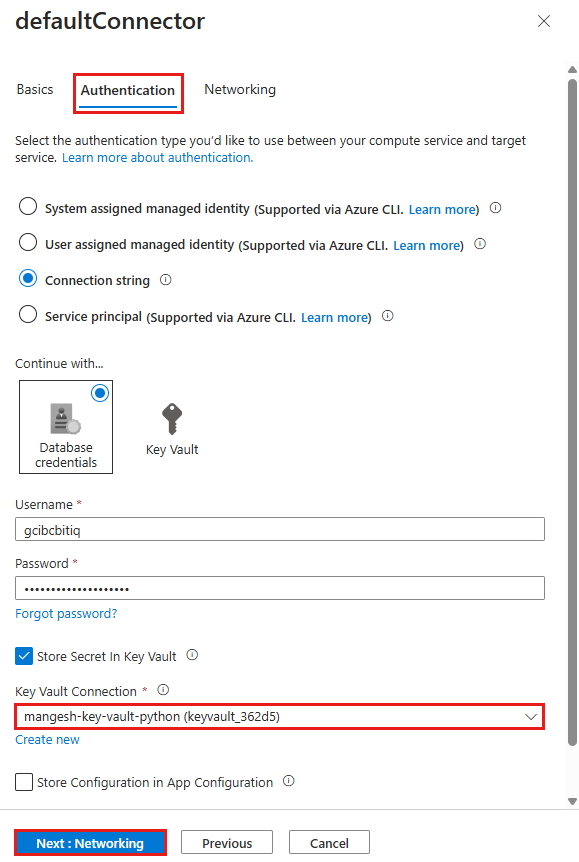Switch to the Basics tab
The height and width of the screenshot is (862, 579).
click(35, 89)
